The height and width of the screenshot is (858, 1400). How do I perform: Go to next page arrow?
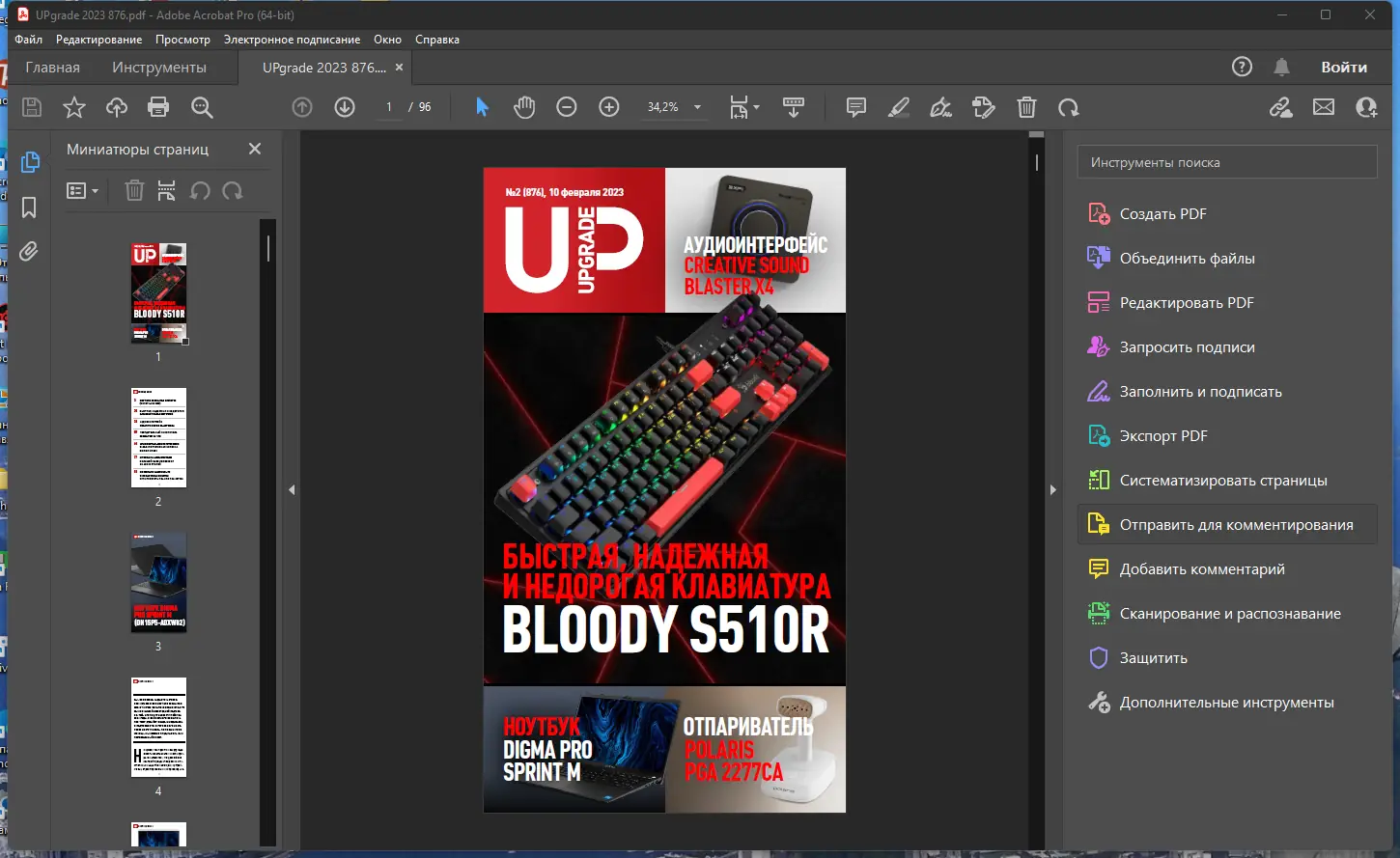(x=345, y=107)
